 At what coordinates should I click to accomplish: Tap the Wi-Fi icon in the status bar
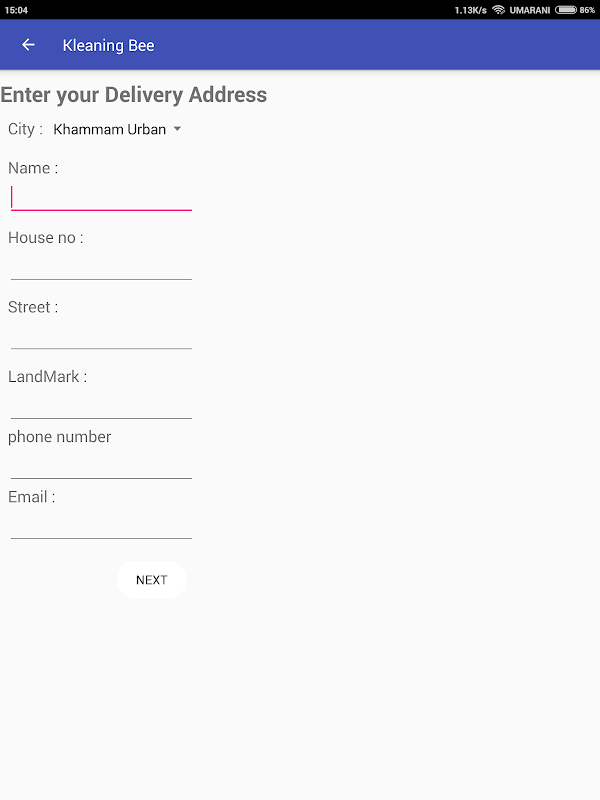point(498,9)
